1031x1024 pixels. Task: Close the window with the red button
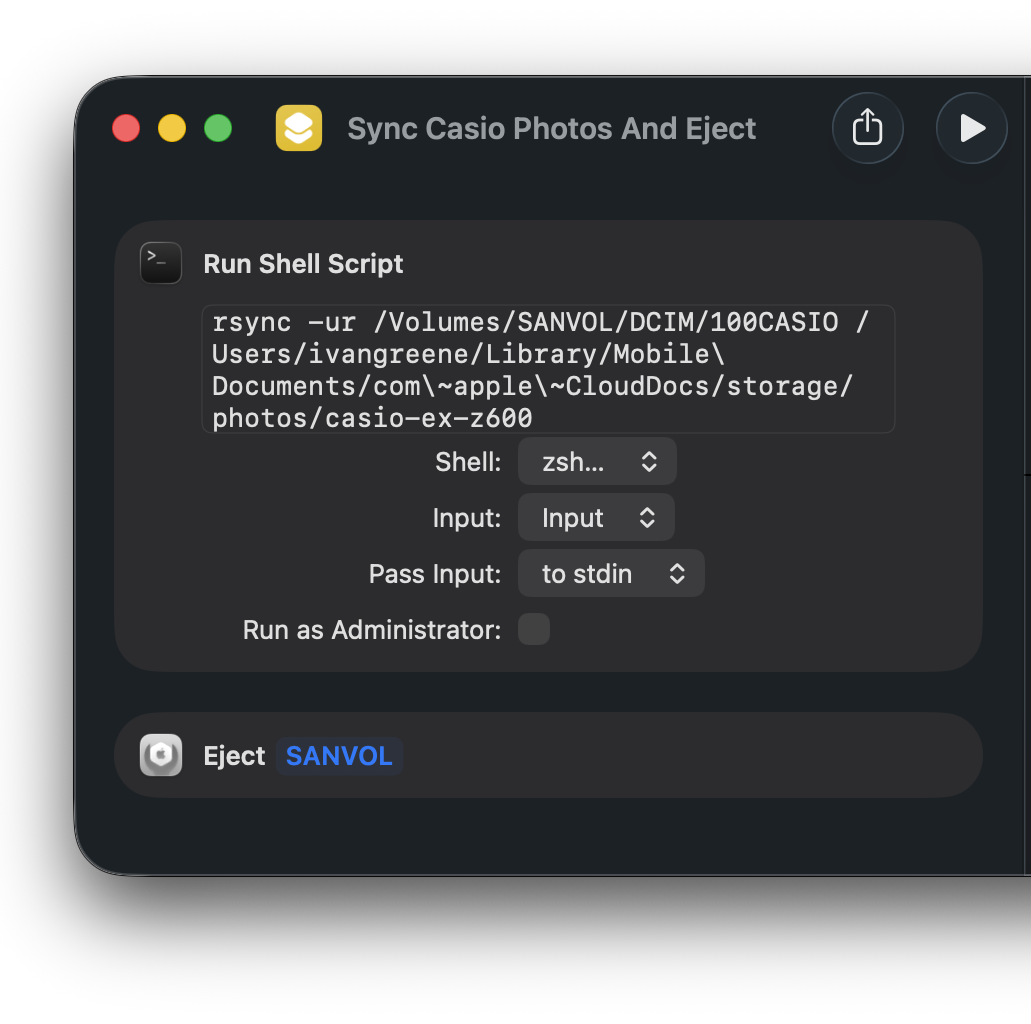coord(126,128)
